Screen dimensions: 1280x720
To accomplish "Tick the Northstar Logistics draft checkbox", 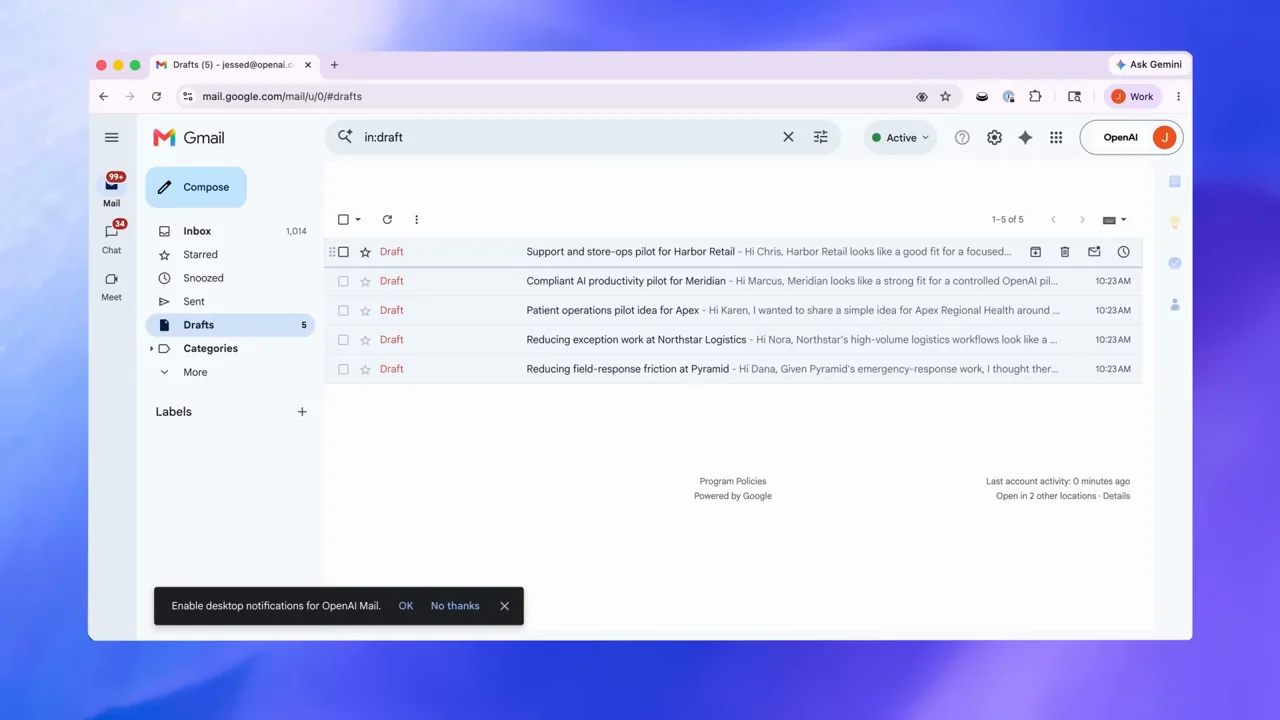I will coord(343,340).
